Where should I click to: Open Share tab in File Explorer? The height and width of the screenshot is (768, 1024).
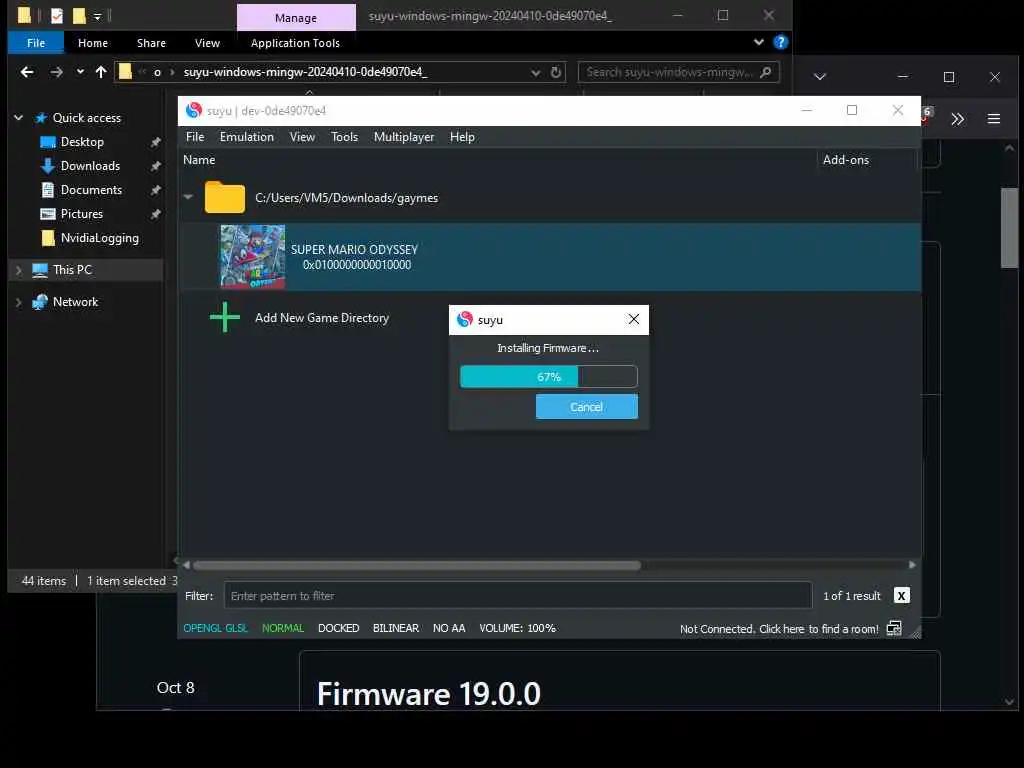coord(151,43)
